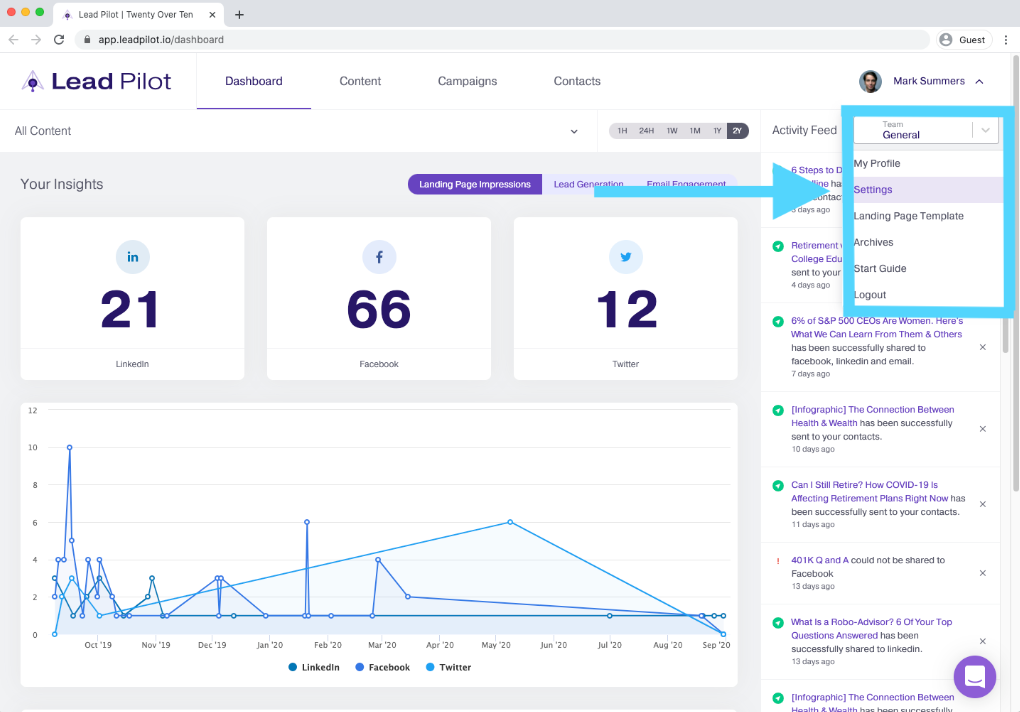Collapse the Mark Summers user menu chevron
Screen dimensions: 1020x712
coord(980,82)
